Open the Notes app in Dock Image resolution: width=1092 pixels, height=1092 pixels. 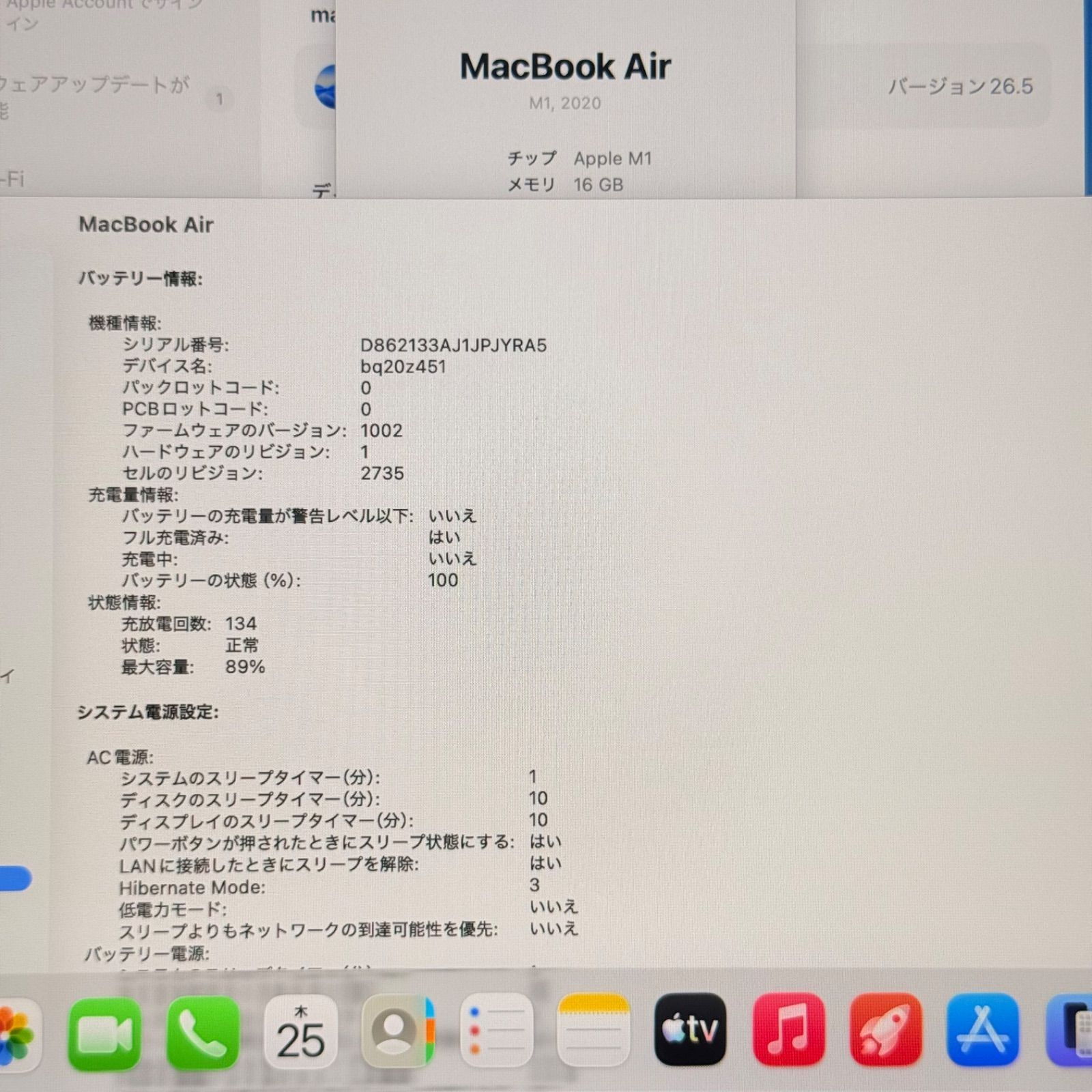click(x=593, y=1029)
